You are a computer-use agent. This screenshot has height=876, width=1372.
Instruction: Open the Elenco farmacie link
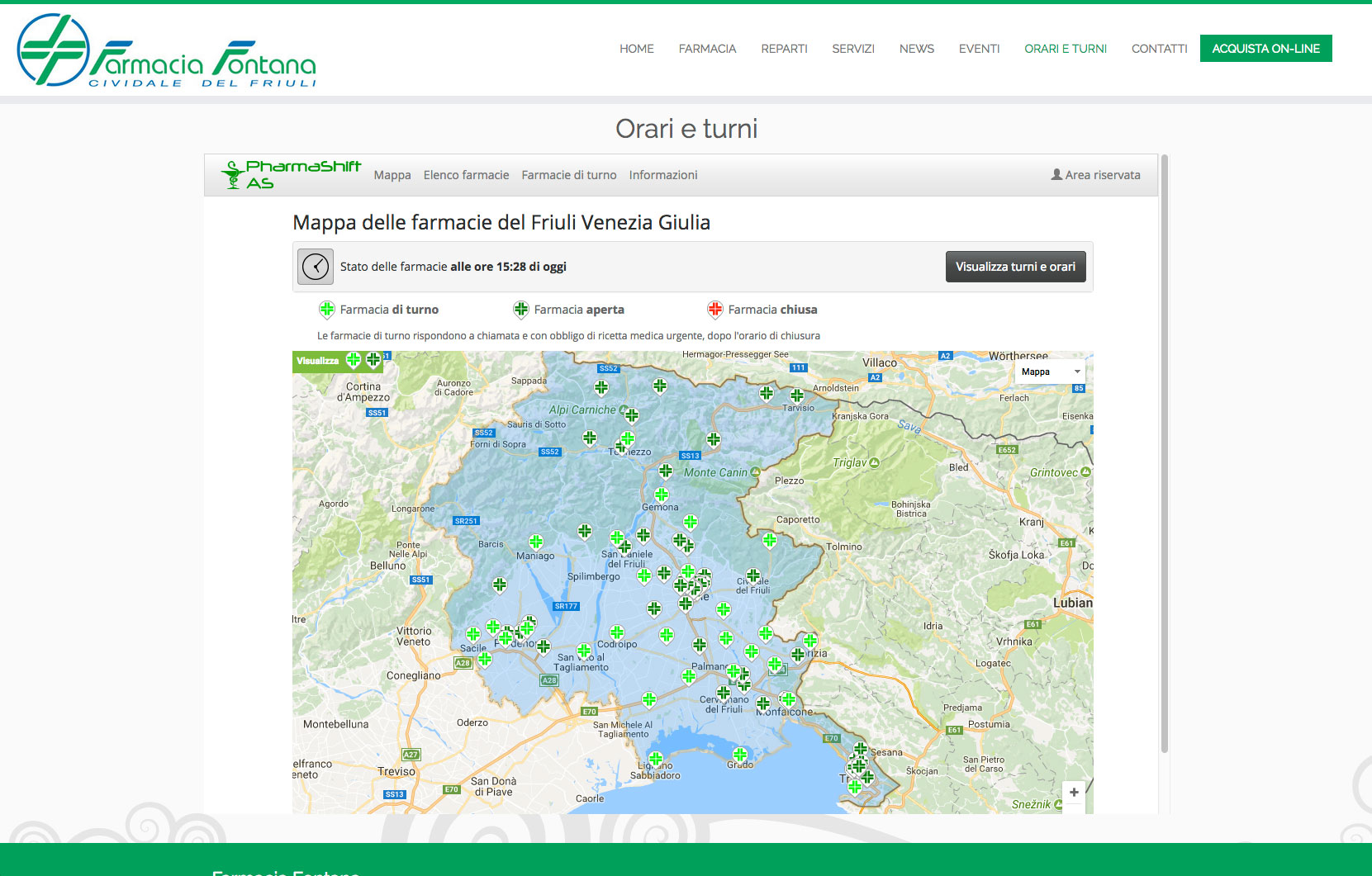pos(467,175)
